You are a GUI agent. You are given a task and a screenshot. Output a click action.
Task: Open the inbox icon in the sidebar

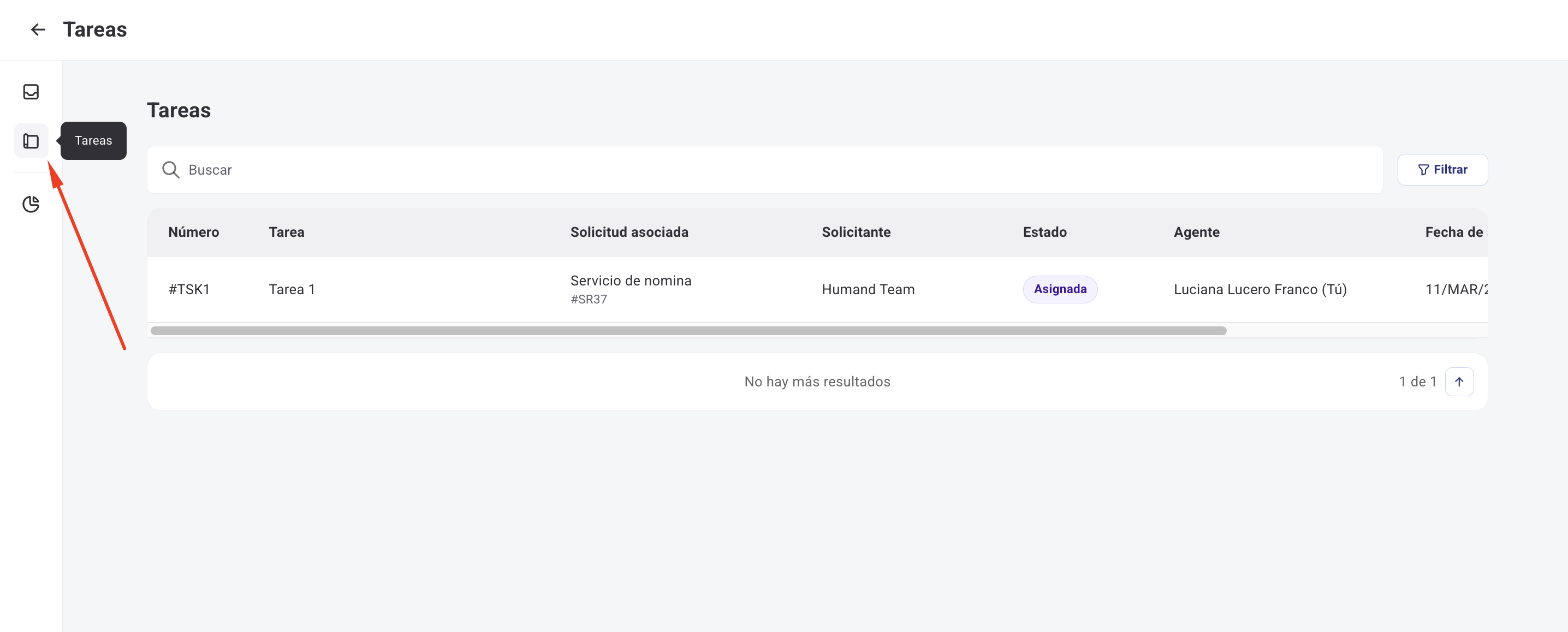click(31, 92)
